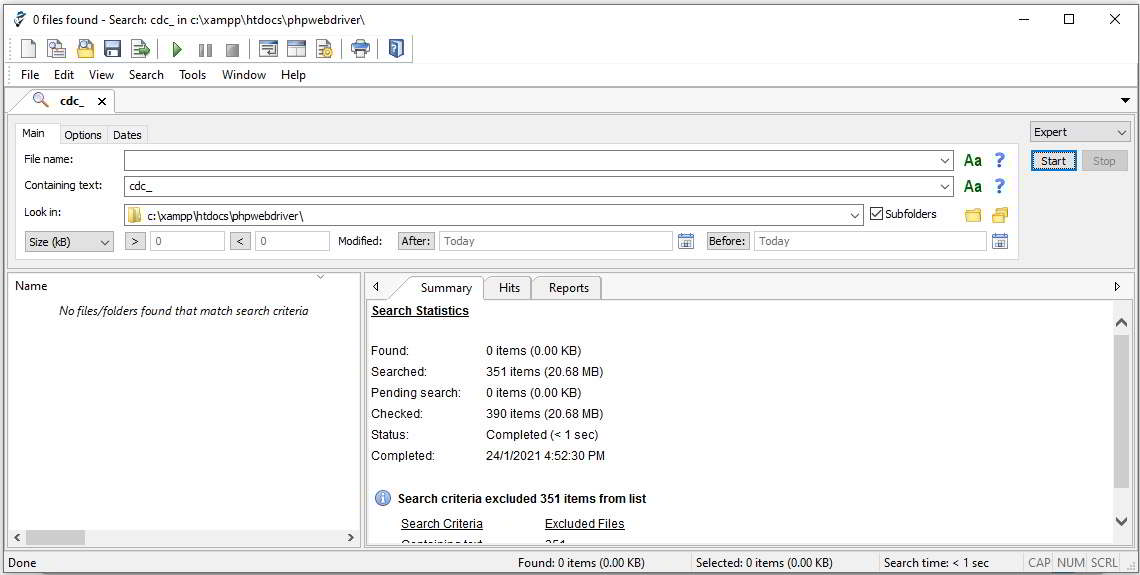Click the Stop square toolbar icon
The image size is (1140, 575).
tap(232, 50)
